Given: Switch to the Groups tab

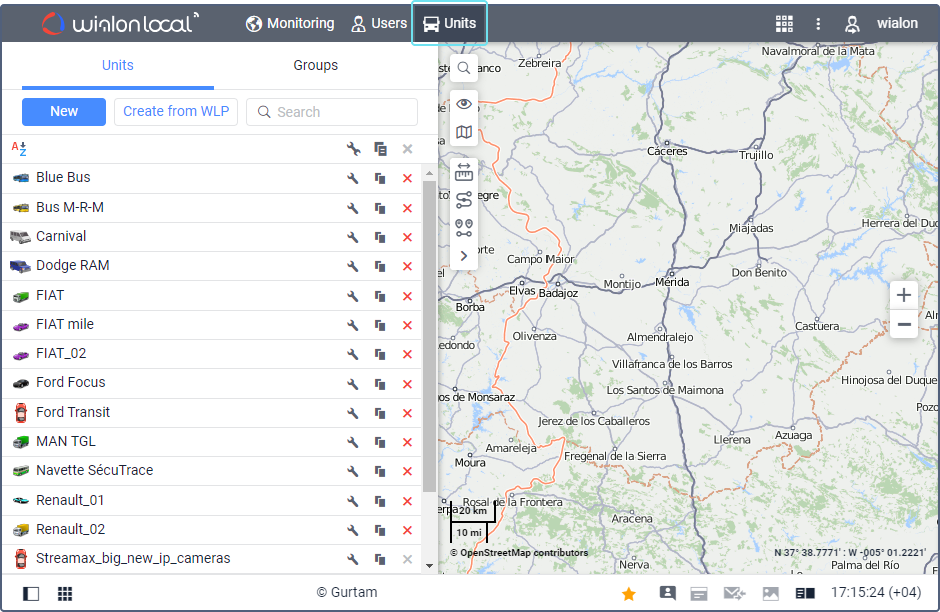Looking at the screenshot, I should tap(315, 66).
